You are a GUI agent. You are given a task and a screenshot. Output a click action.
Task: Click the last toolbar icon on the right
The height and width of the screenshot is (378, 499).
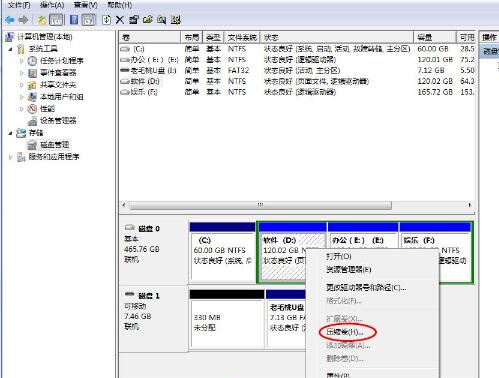[x=176, y=20]
